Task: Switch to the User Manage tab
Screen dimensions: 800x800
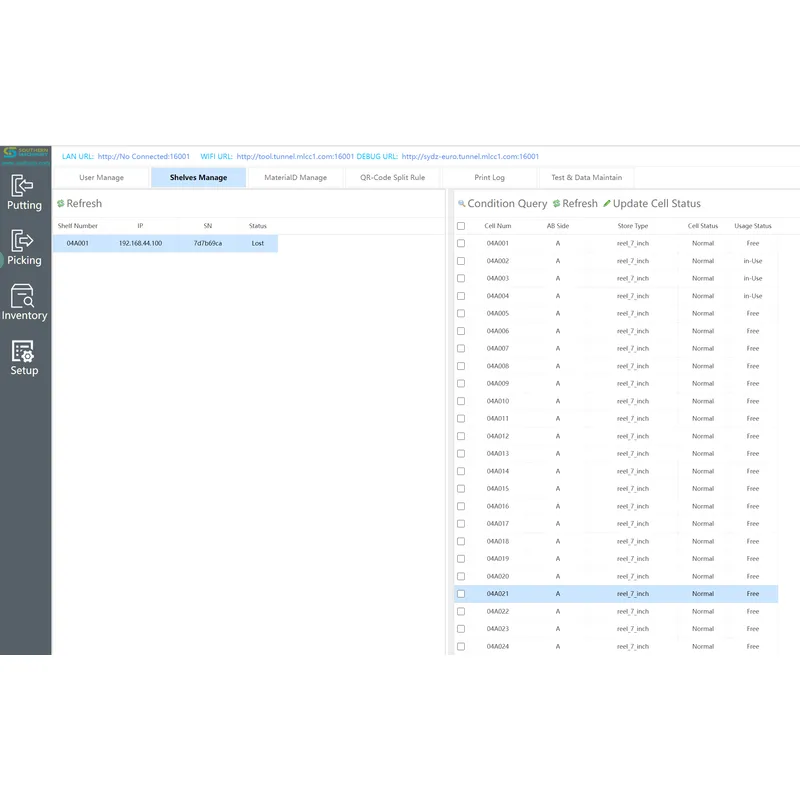Action: coord(102,178)
